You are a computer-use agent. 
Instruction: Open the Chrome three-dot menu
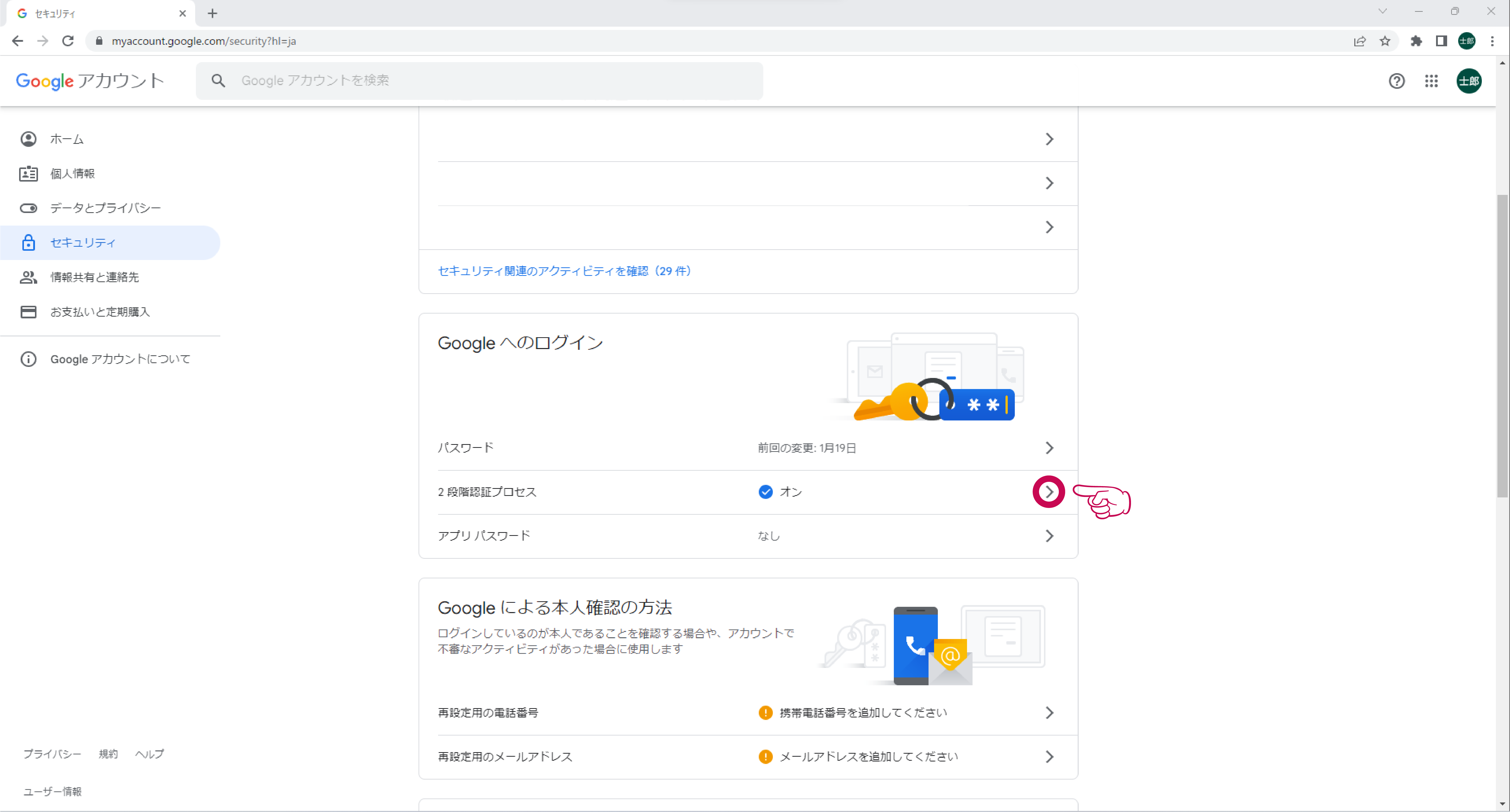[1492, 41]
